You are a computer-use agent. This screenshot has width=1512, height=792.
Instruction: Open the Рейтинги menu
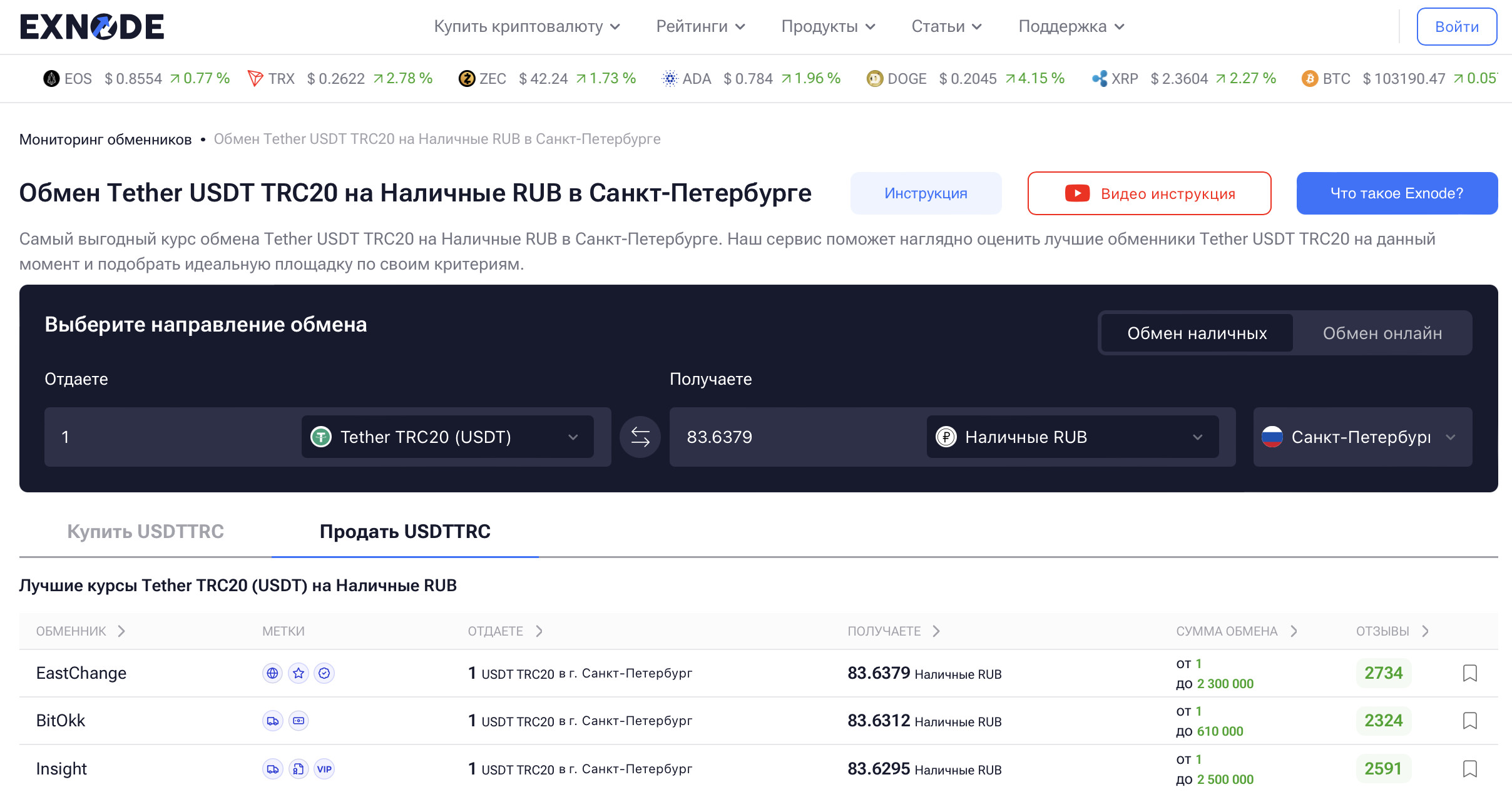700,27
